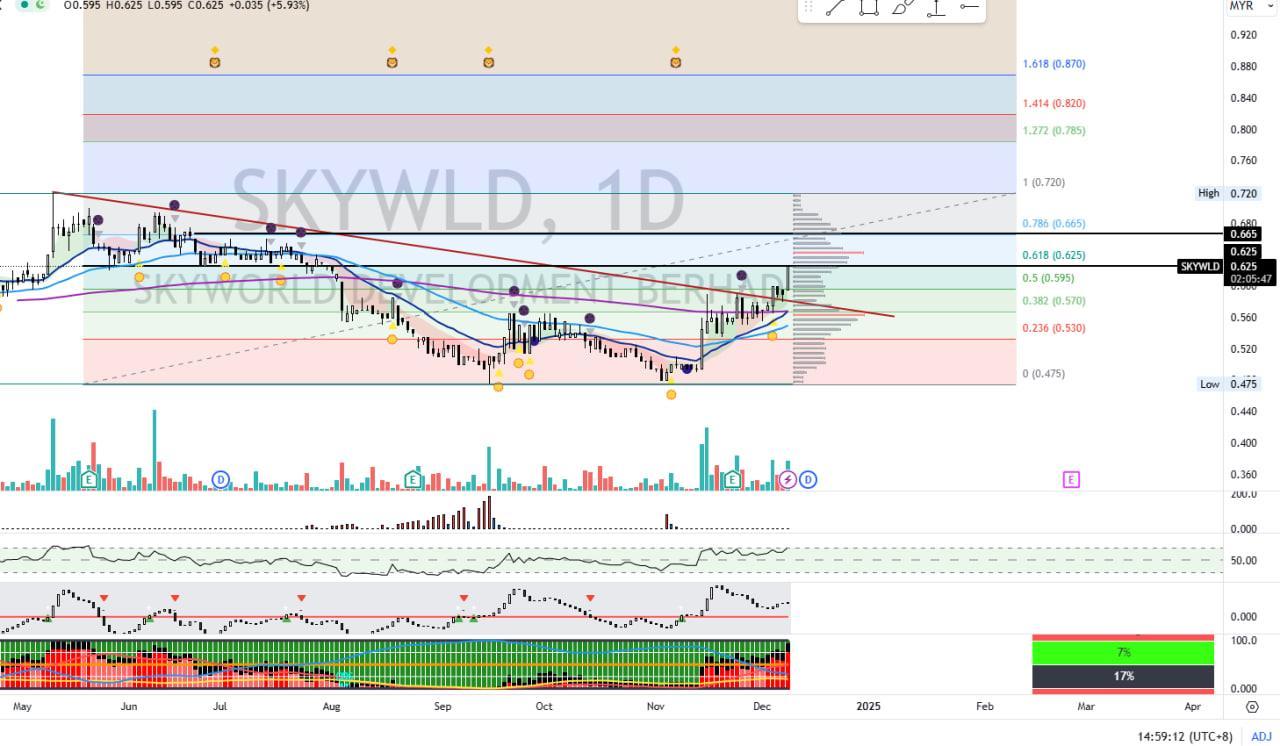Click the 2025 label on time axis

tap(868, 706)
